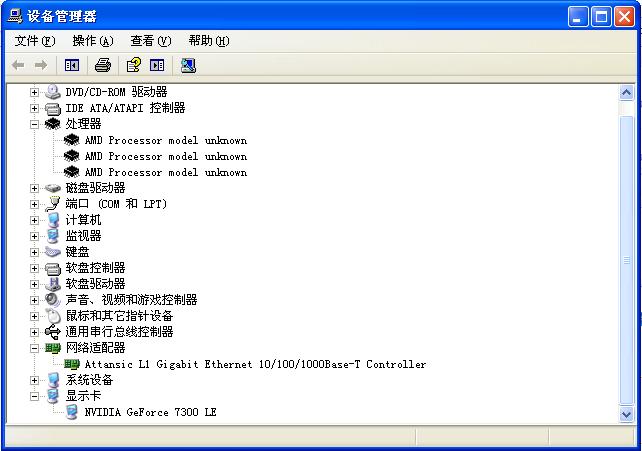Click the NVIDIA GeForce 7300 LE device icon
The height and width of the screenshot is (451, 642).
(72, 412)
